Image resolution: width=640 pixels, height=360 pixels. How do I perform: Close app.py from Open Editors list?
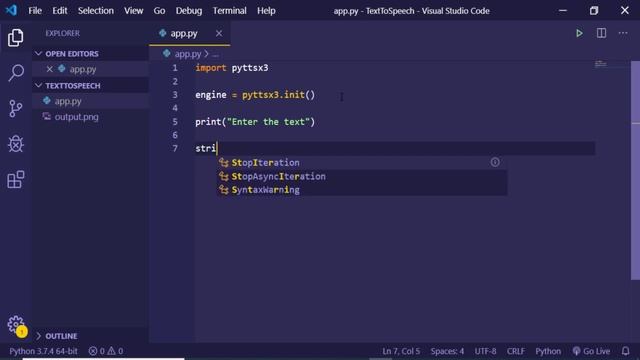click(49, 69)
